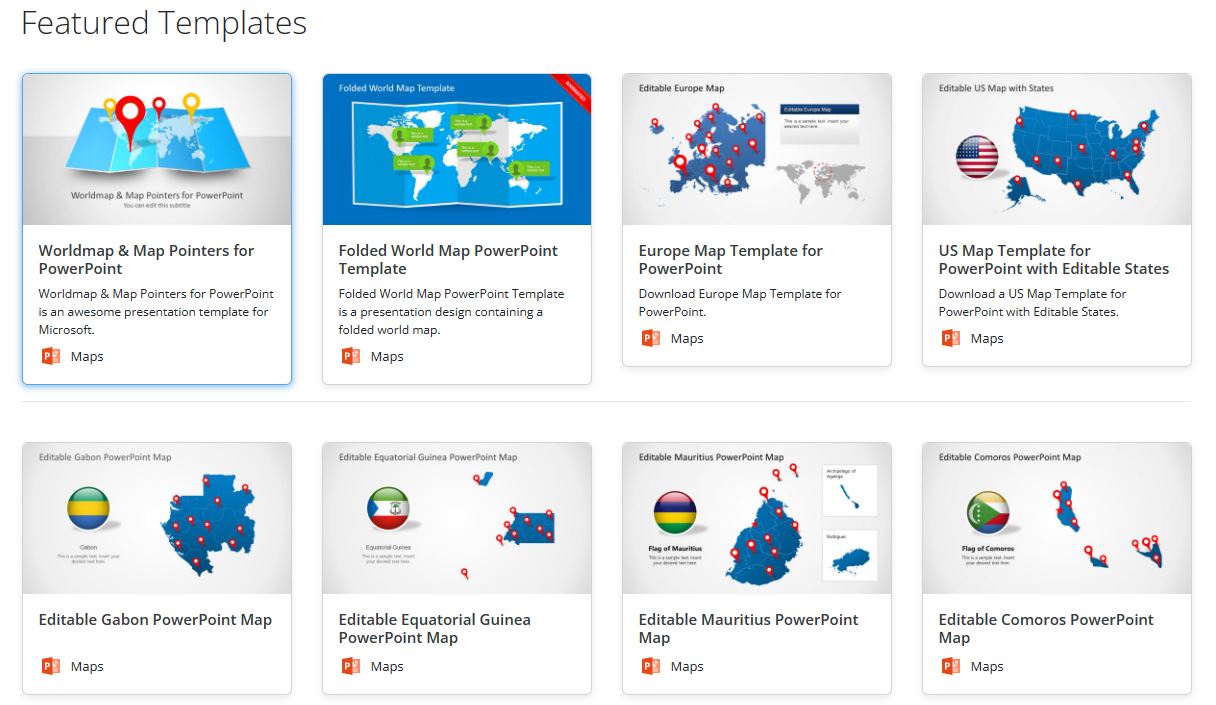This screenshot has height=705, width=1216.
Task: Click PowerPoint icon under US Map Template card
Action: pyautogui.click(x=951, y=338)
